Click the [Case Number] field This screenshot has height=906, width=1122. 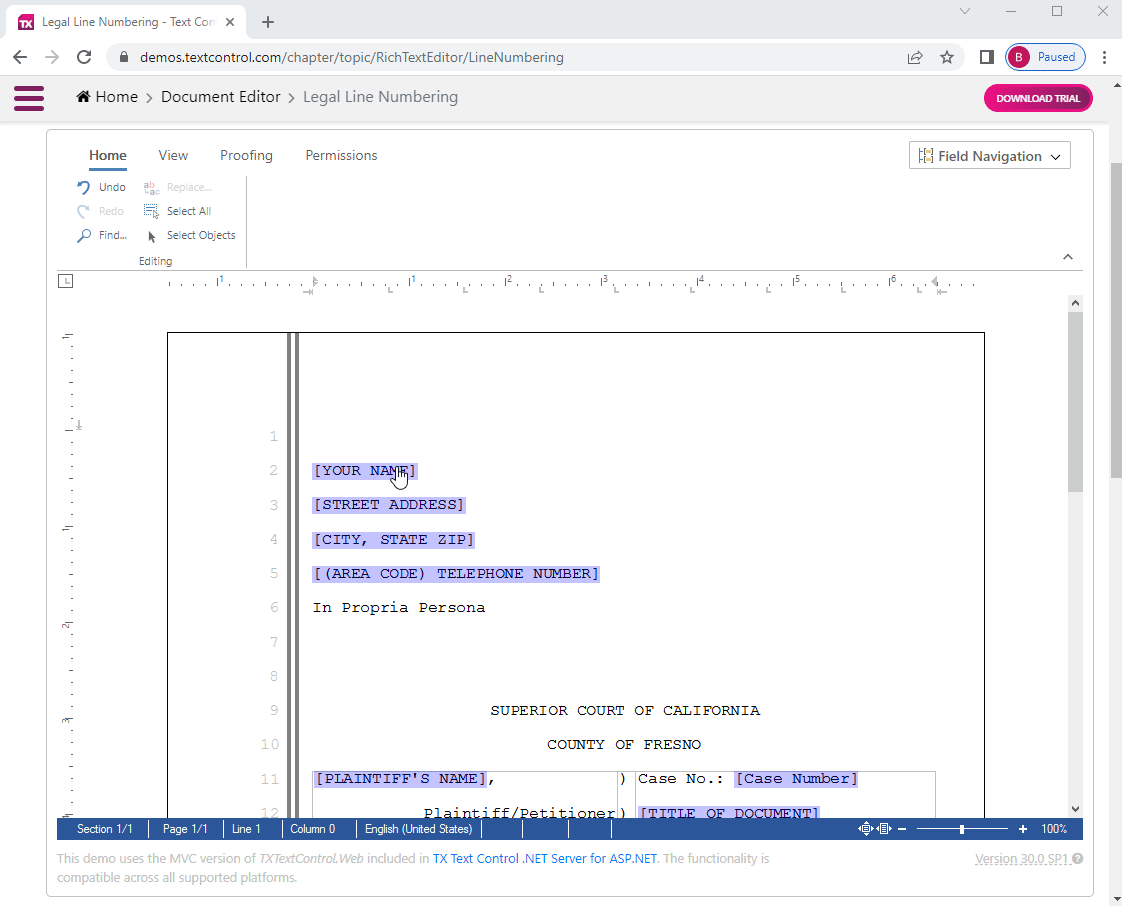(x=796, y=779)
